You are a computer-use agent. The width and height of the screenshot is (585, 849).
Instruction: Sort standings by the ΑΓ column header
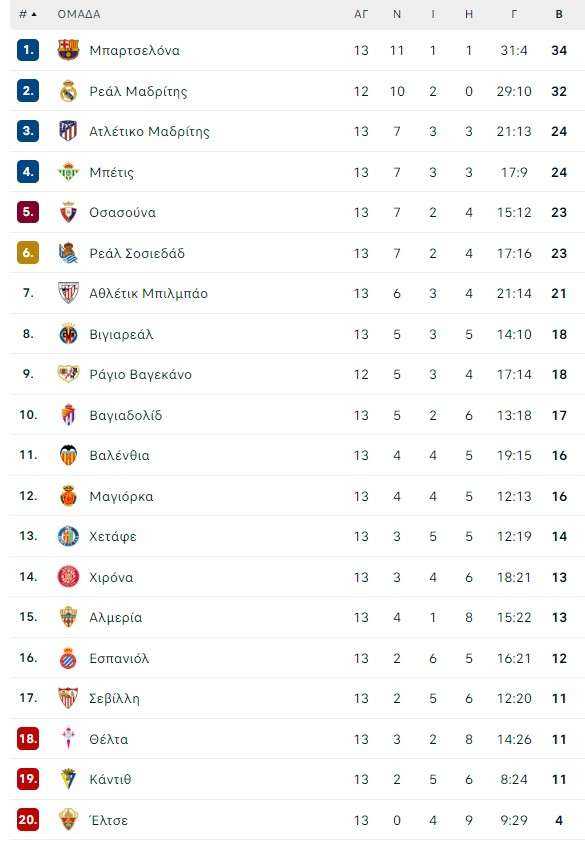point(361,15)
